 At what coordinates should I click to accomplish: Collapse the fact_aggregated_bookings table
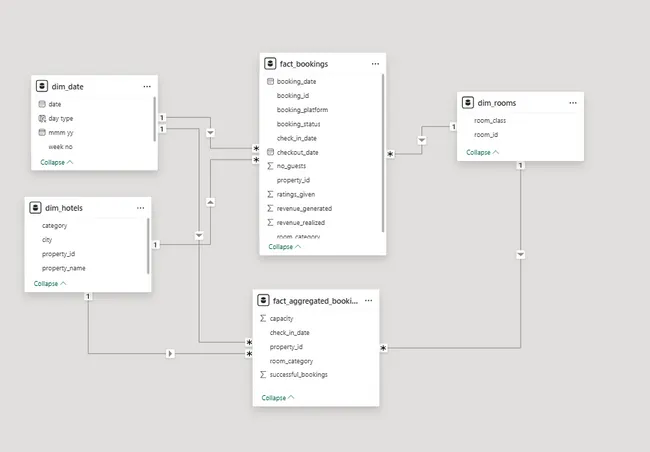click(x=278, y=398)
